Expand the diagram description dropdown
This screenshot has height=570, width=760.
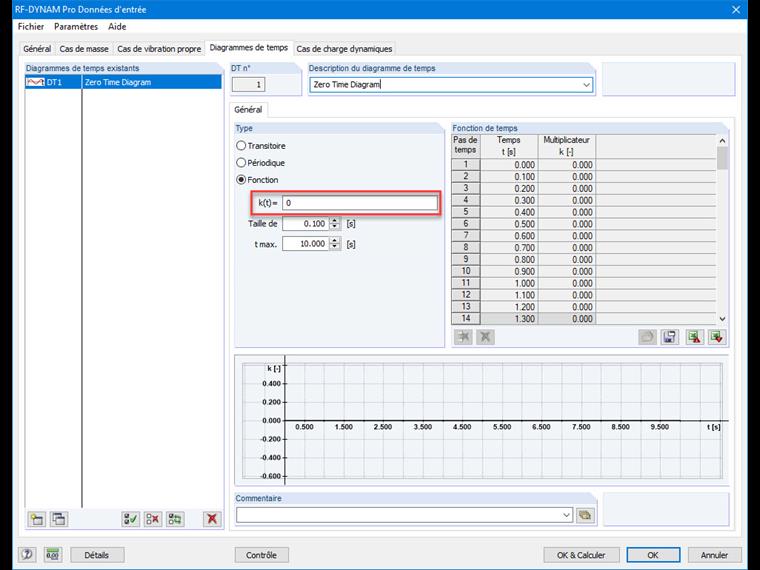[x=586, y=85]
